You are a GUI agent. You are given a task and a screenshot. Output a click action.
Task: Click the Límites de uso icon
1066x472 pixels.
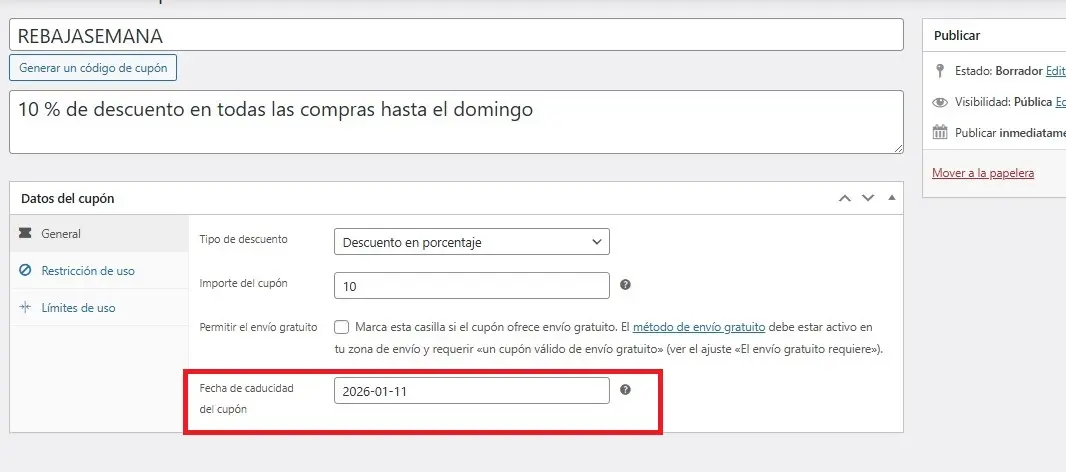click(x=25, y=308)
